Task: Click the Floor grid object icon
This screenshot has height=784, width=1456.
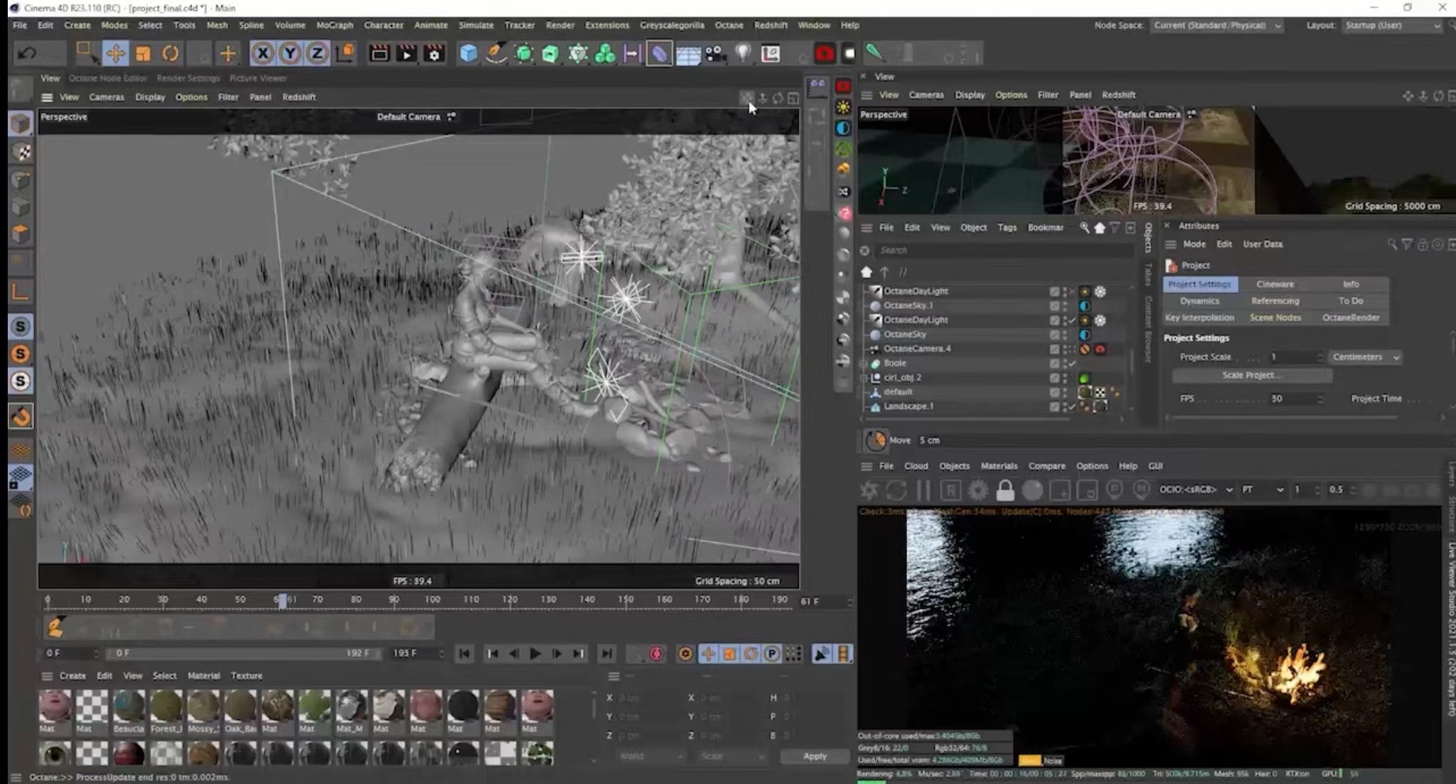Action: point(688,53)
